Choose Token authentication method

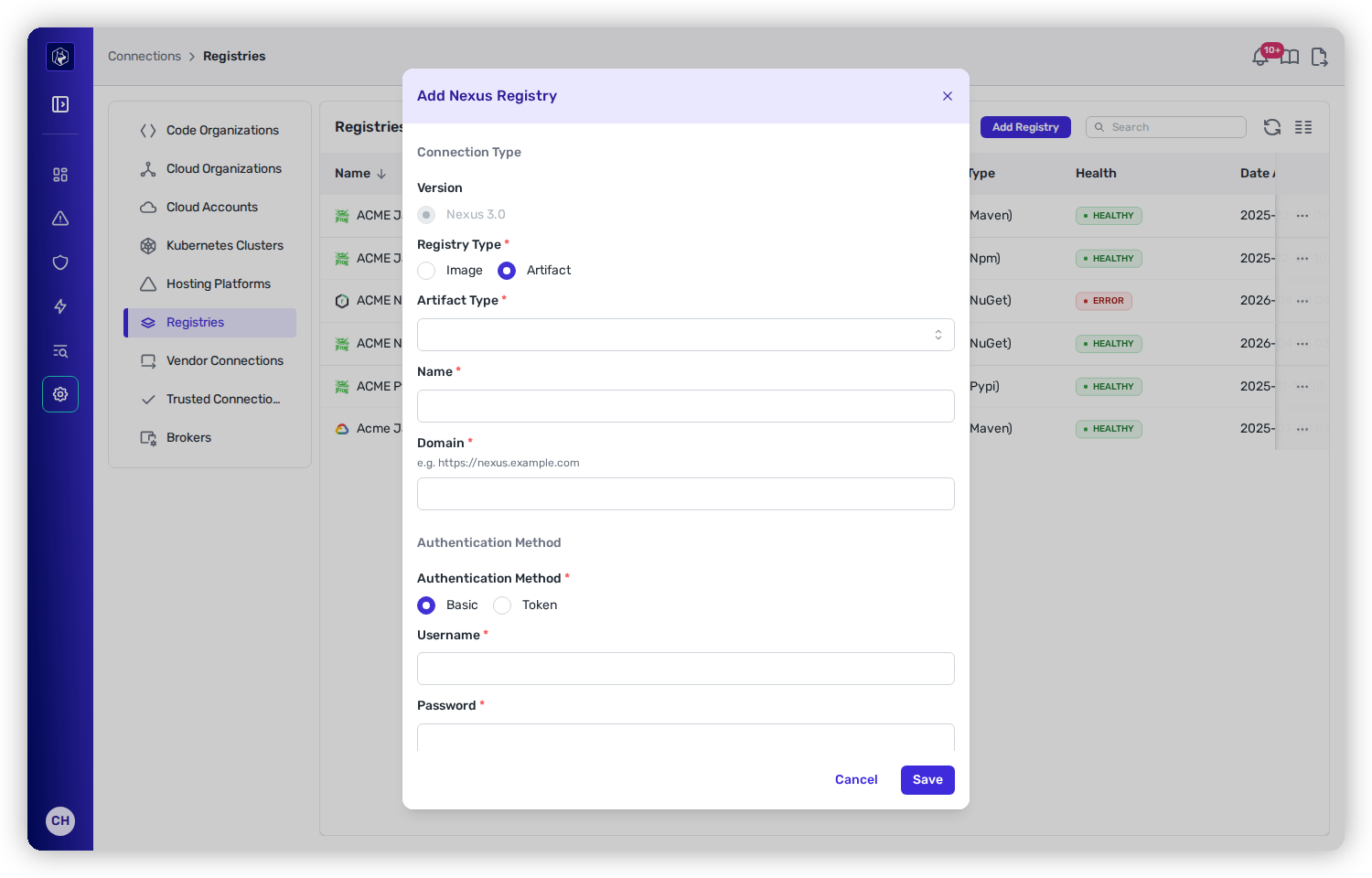click(502, 605)
